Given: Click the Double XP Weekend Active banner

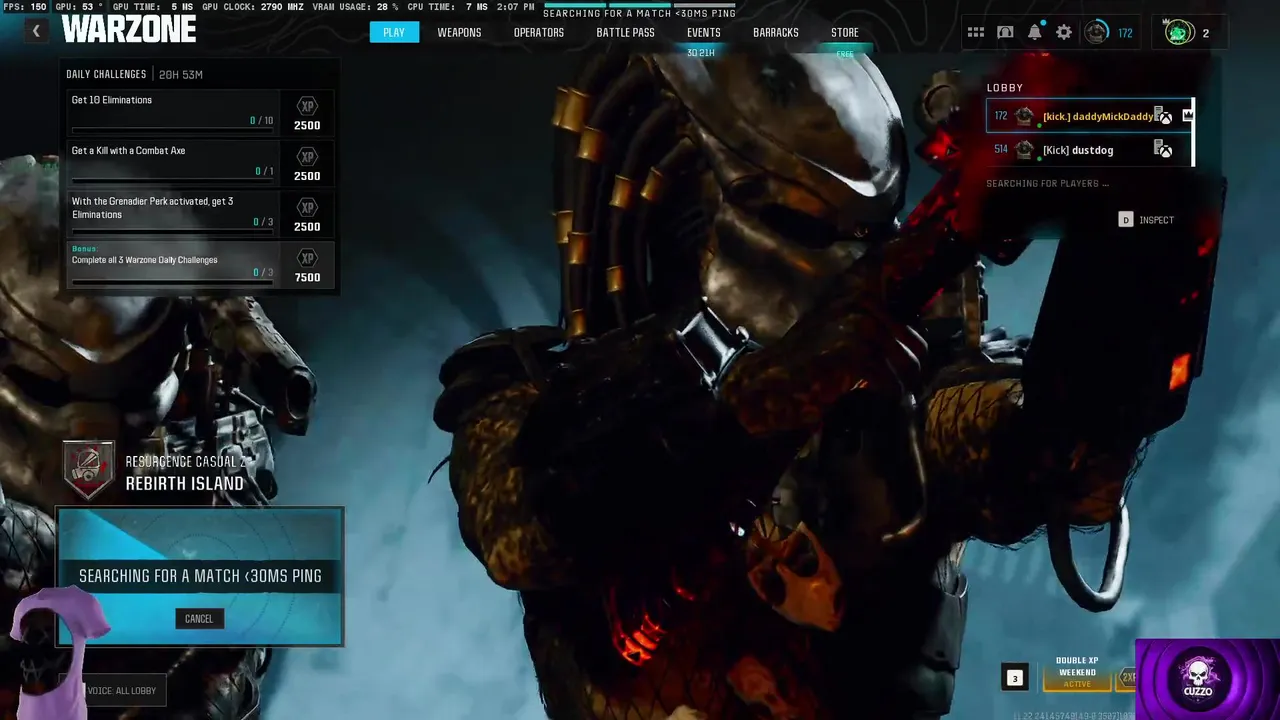Looking at the screenshot, I should point(1077,672).
